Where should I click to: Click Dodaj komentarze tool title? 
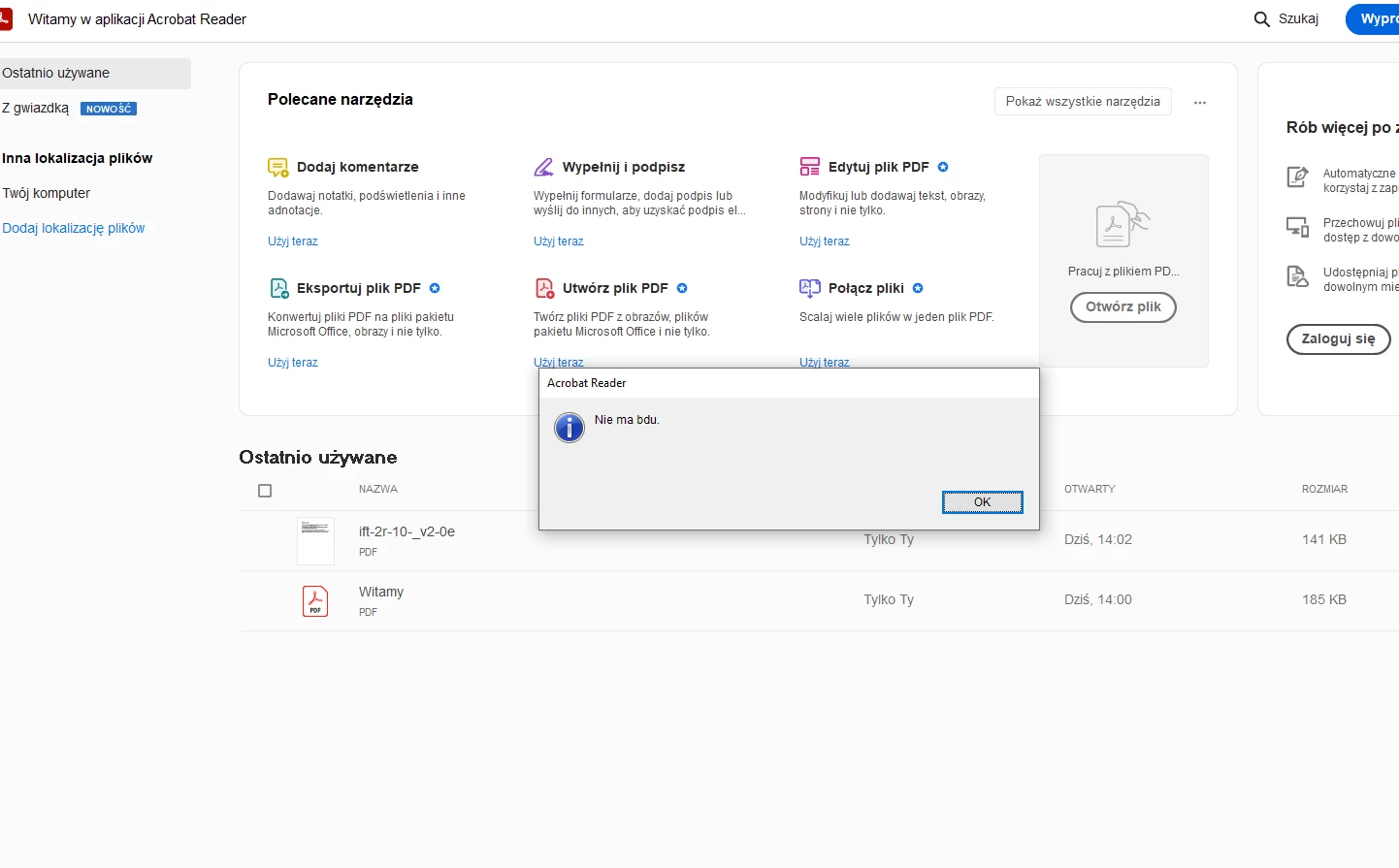click(x=358, y=167)
